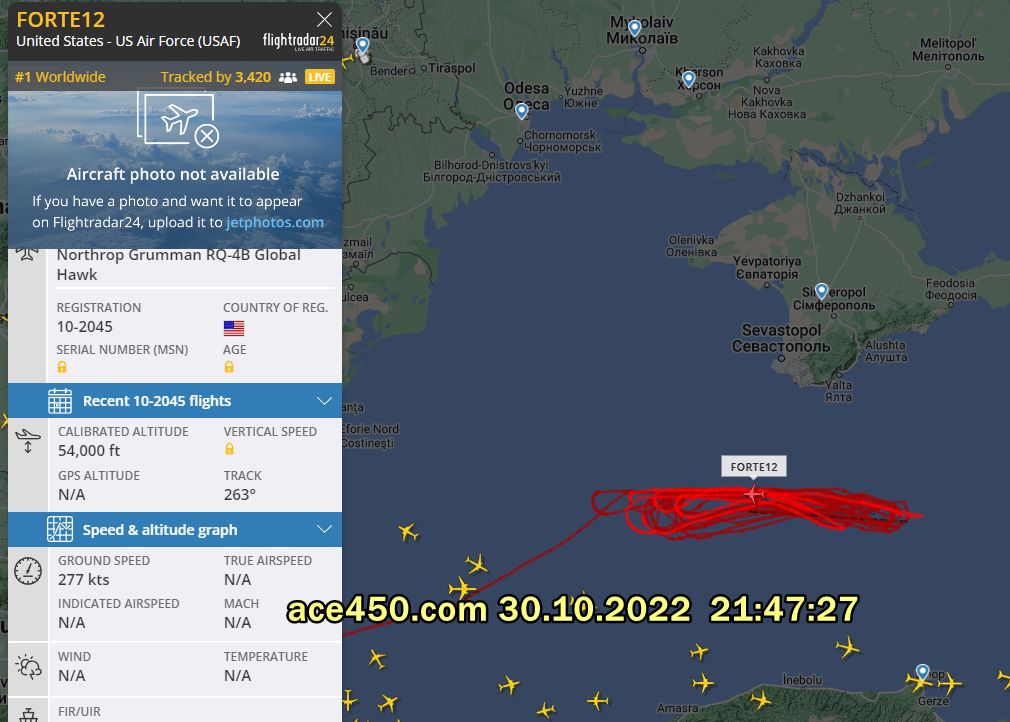Click the graph icon beside Speed & altitude

point(60,529)
